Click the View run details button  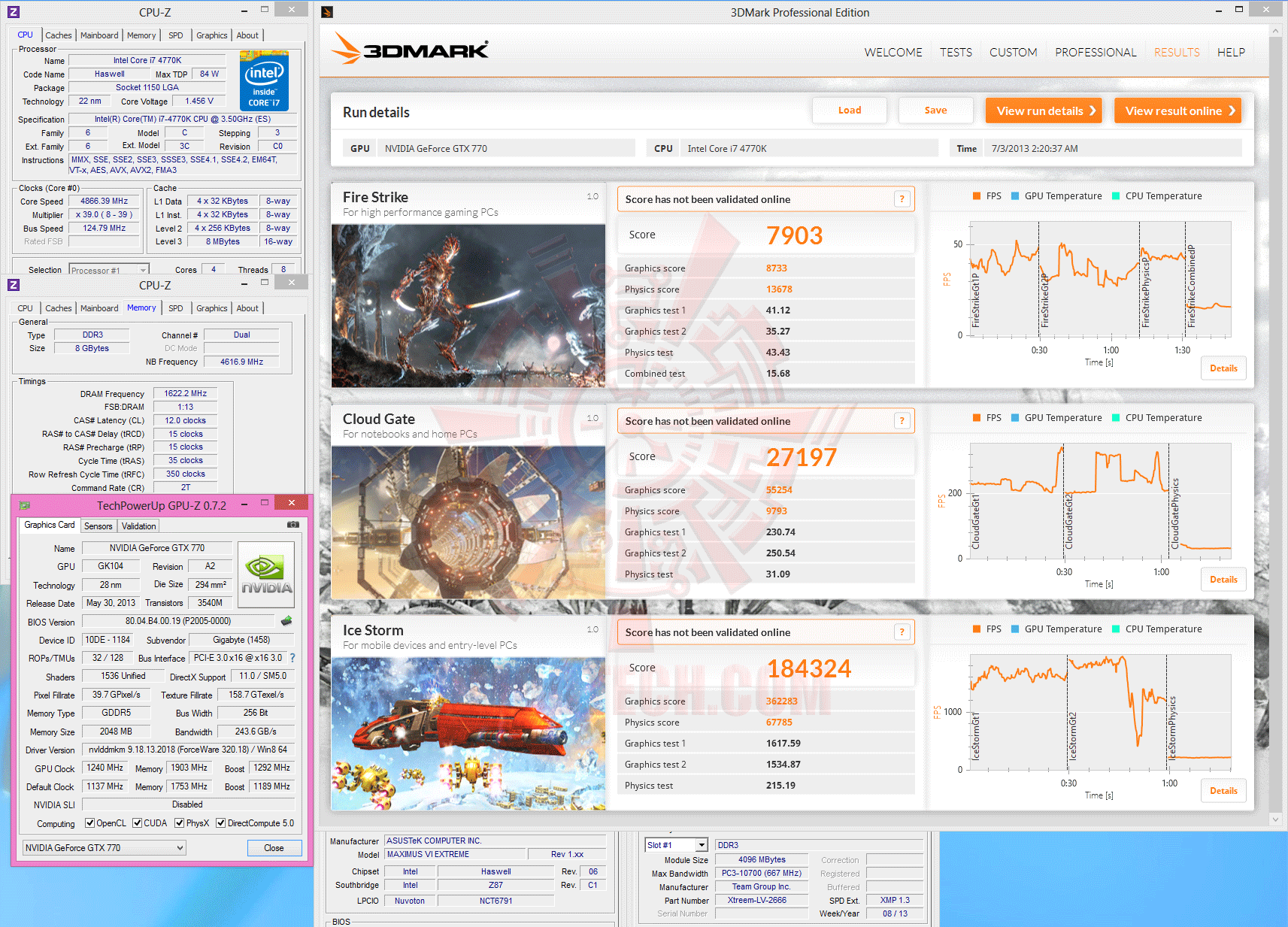(x=1044, y=111)
